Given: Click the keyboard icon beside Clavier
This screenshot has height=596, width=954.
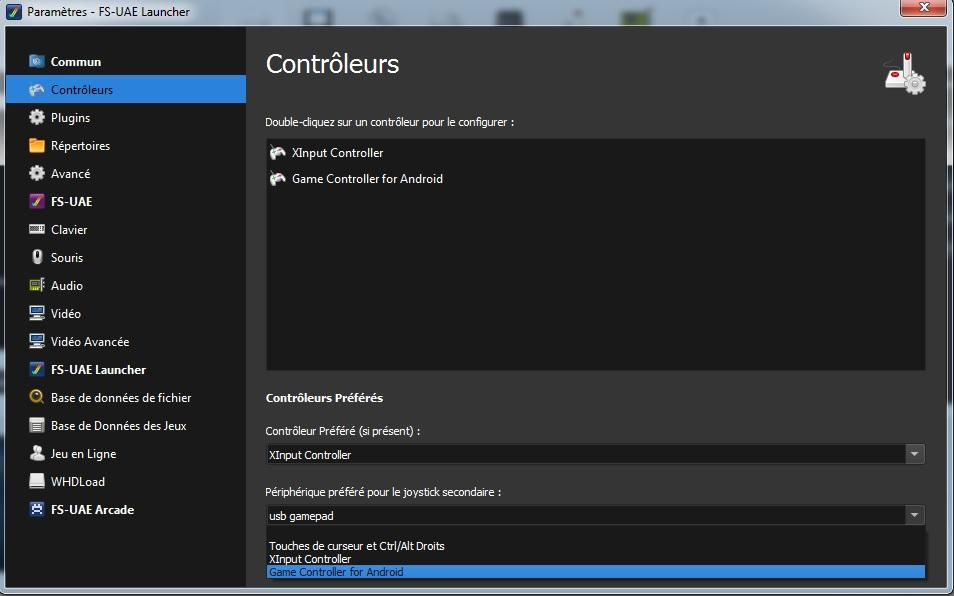Looking at the screenshot, I should pyautogui.click(x=37, y=229).
